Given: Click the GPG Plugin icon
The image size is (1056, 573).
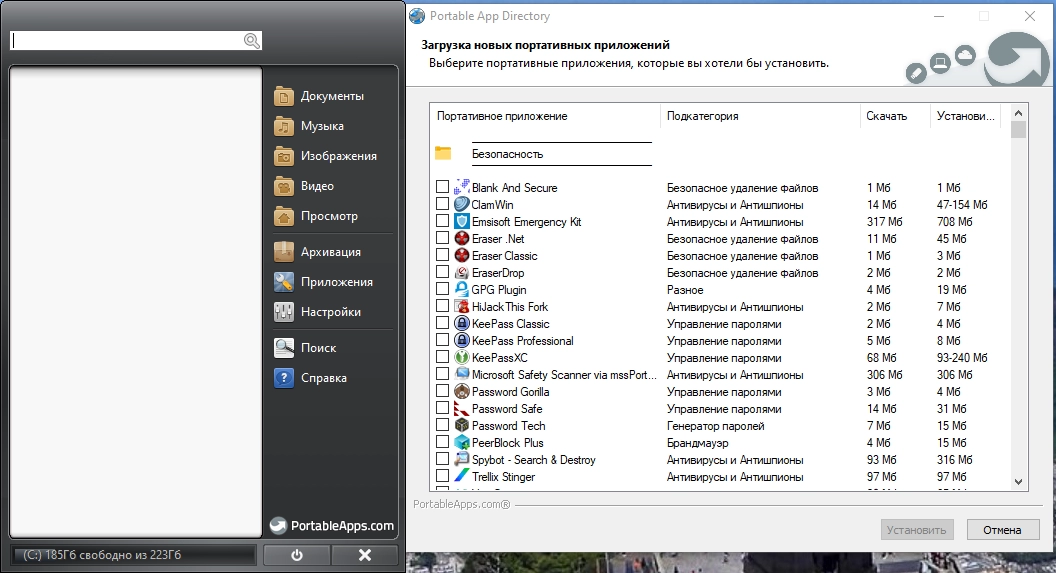Looking at the screenshot, I should (461, 290).
